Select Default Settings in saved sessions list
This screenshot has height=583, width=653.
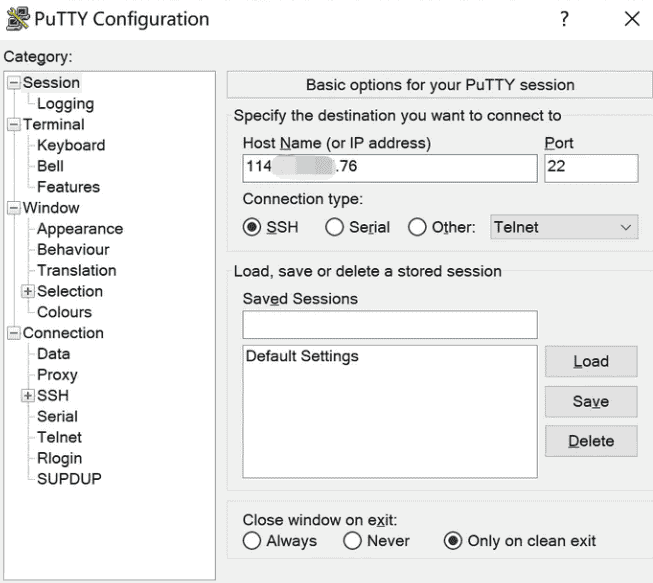click(x=302, y=356)
